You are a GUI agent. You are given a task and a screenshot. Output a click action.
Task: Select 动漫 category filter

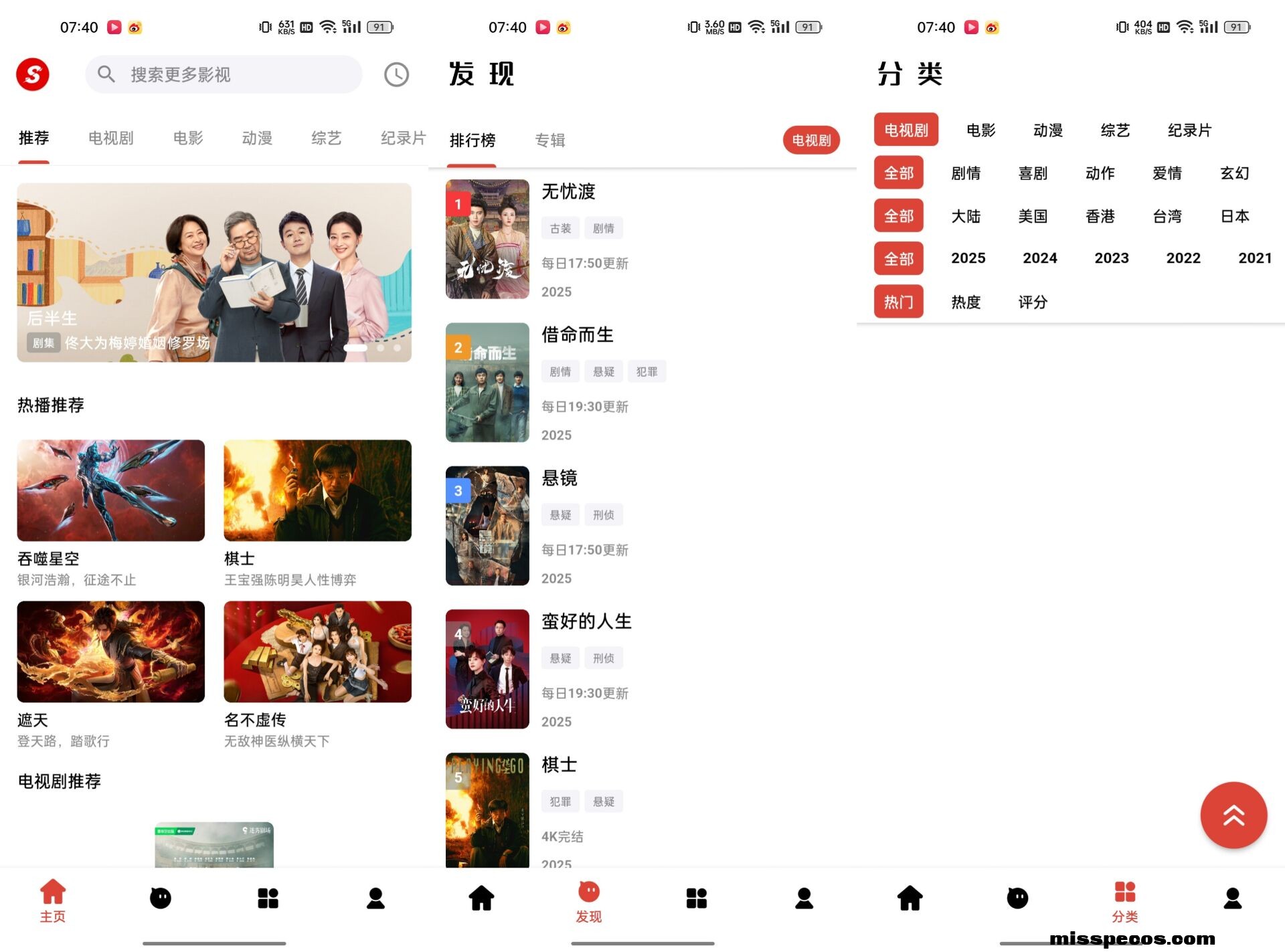(x=1048, y=130)
